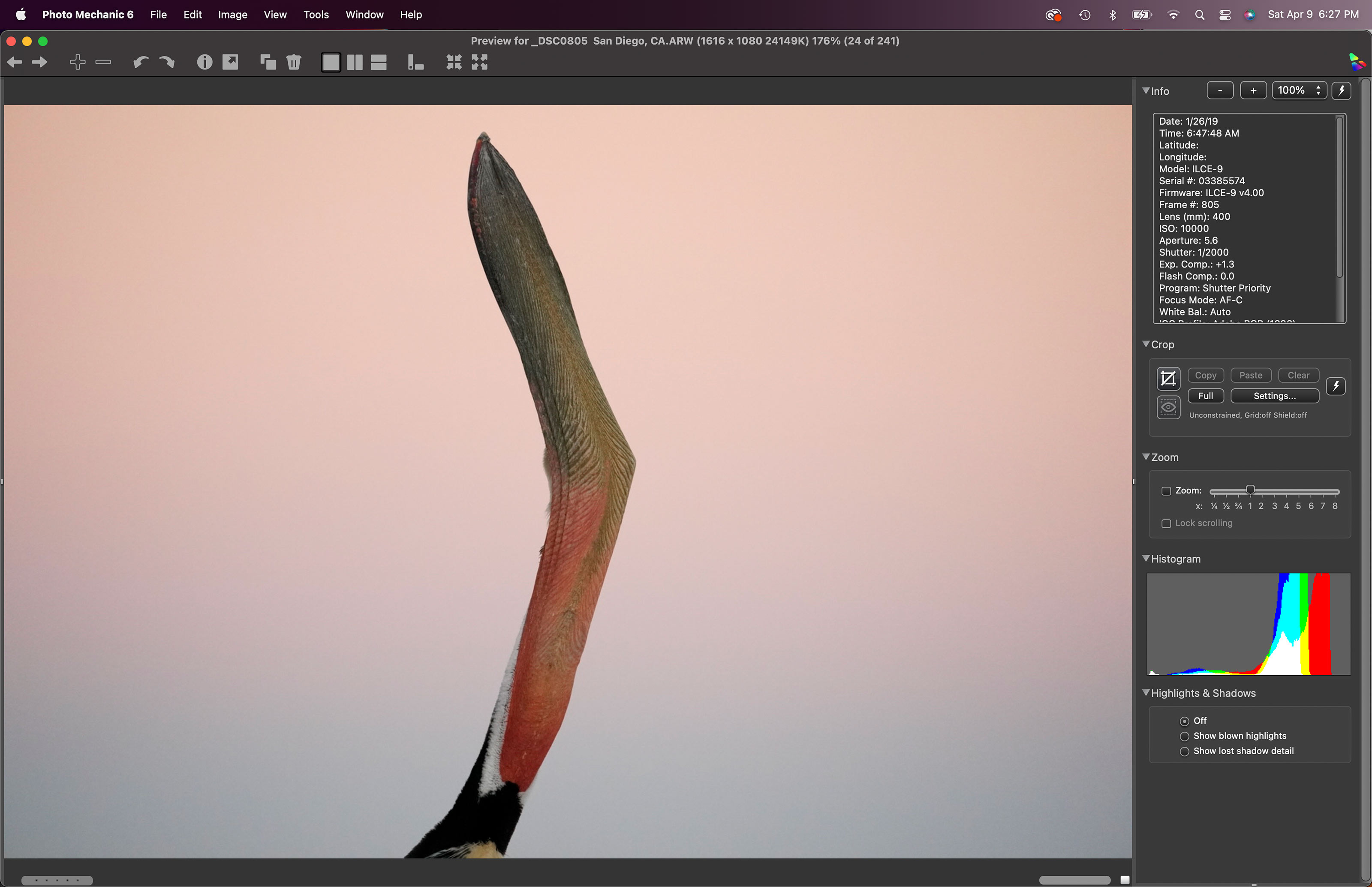Click the copy photo icon
1372x887 pixels.
(x=268, y=62)
